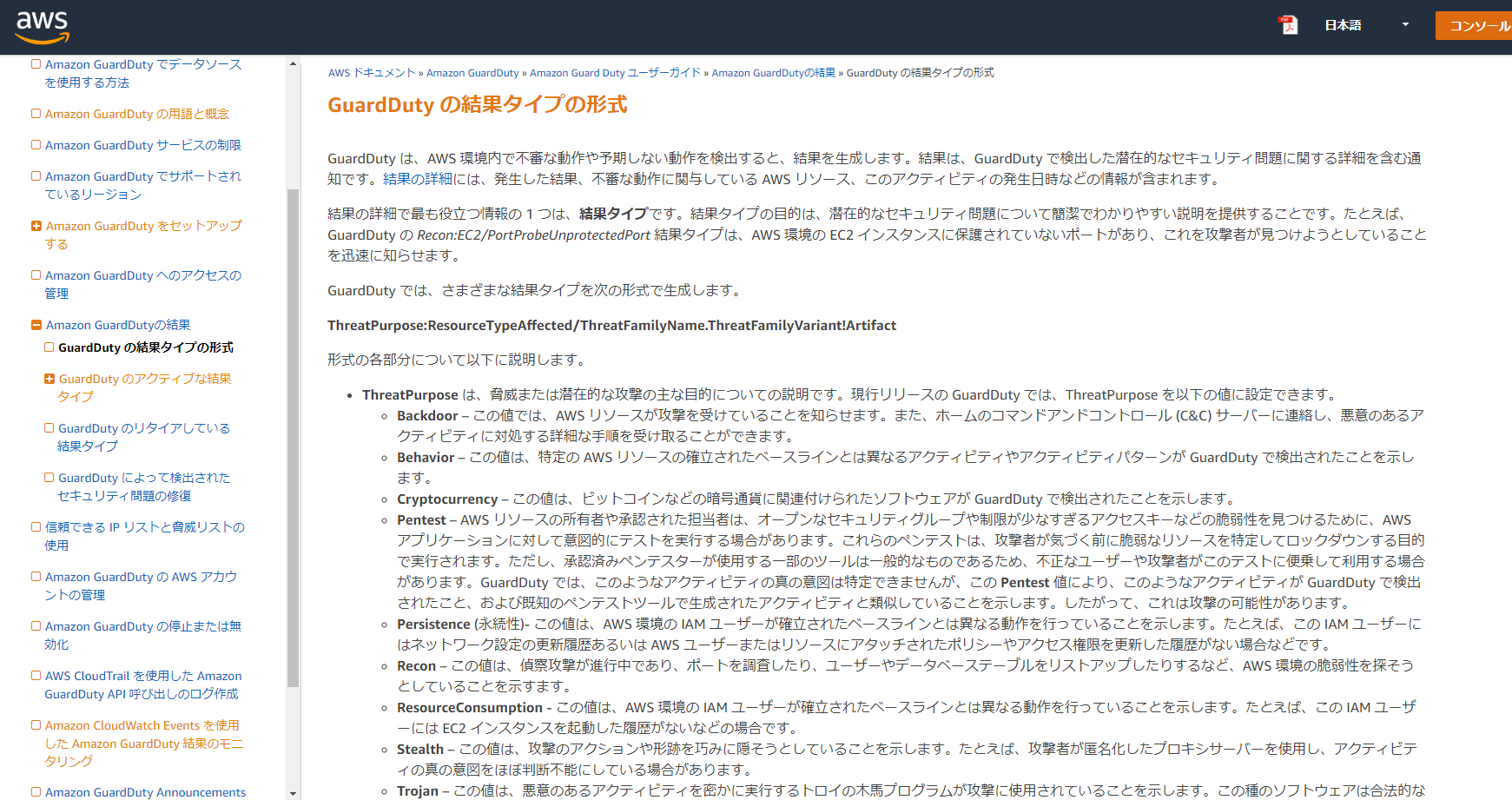This screenshot has width=1512, height=800.
Task: Click the page icon beside '信頼できる IP リストと脅威リストの使用'
Action: coord(36,527)
